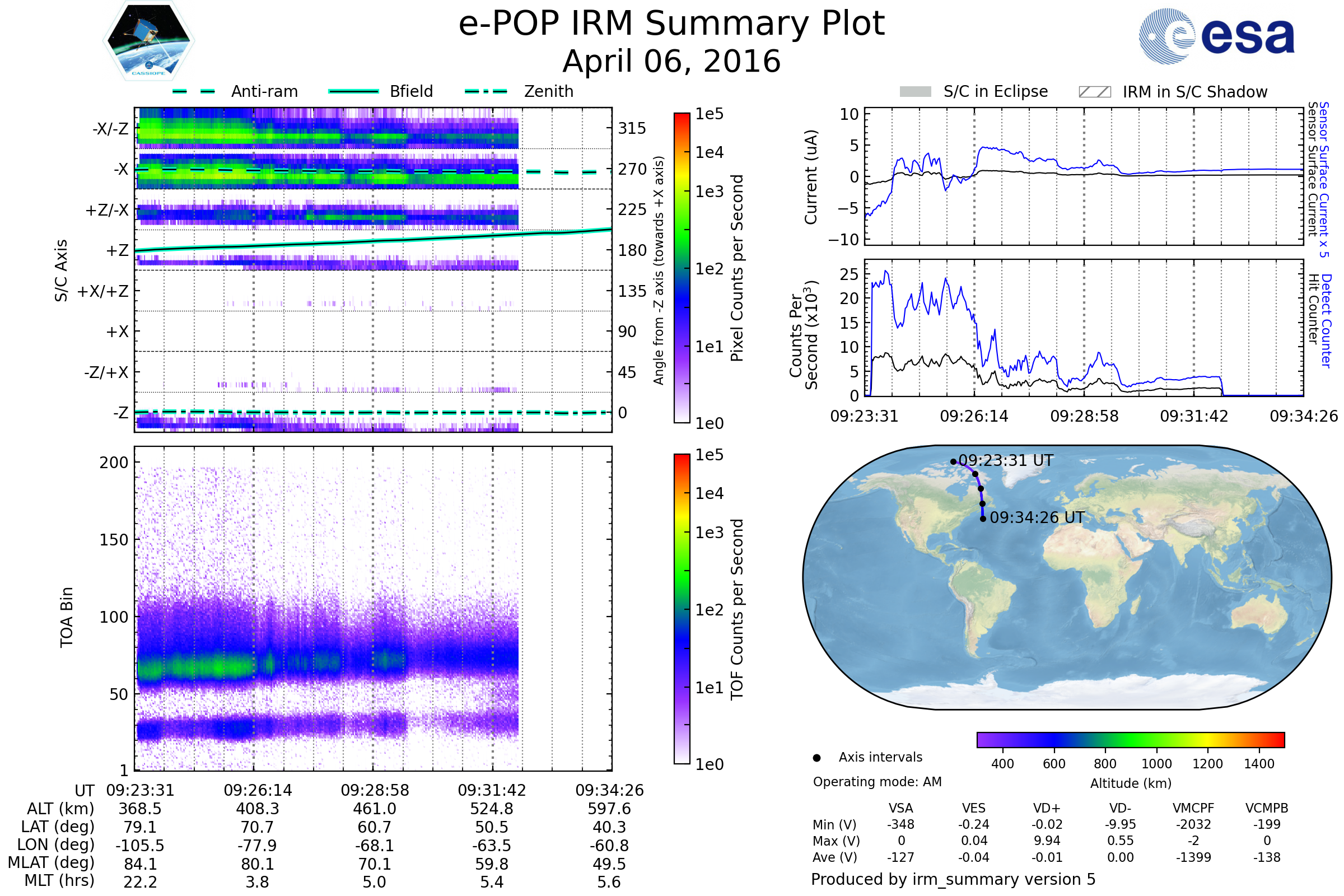Click the 09:34:26 UT end label on the map

tap(1037, 517)
